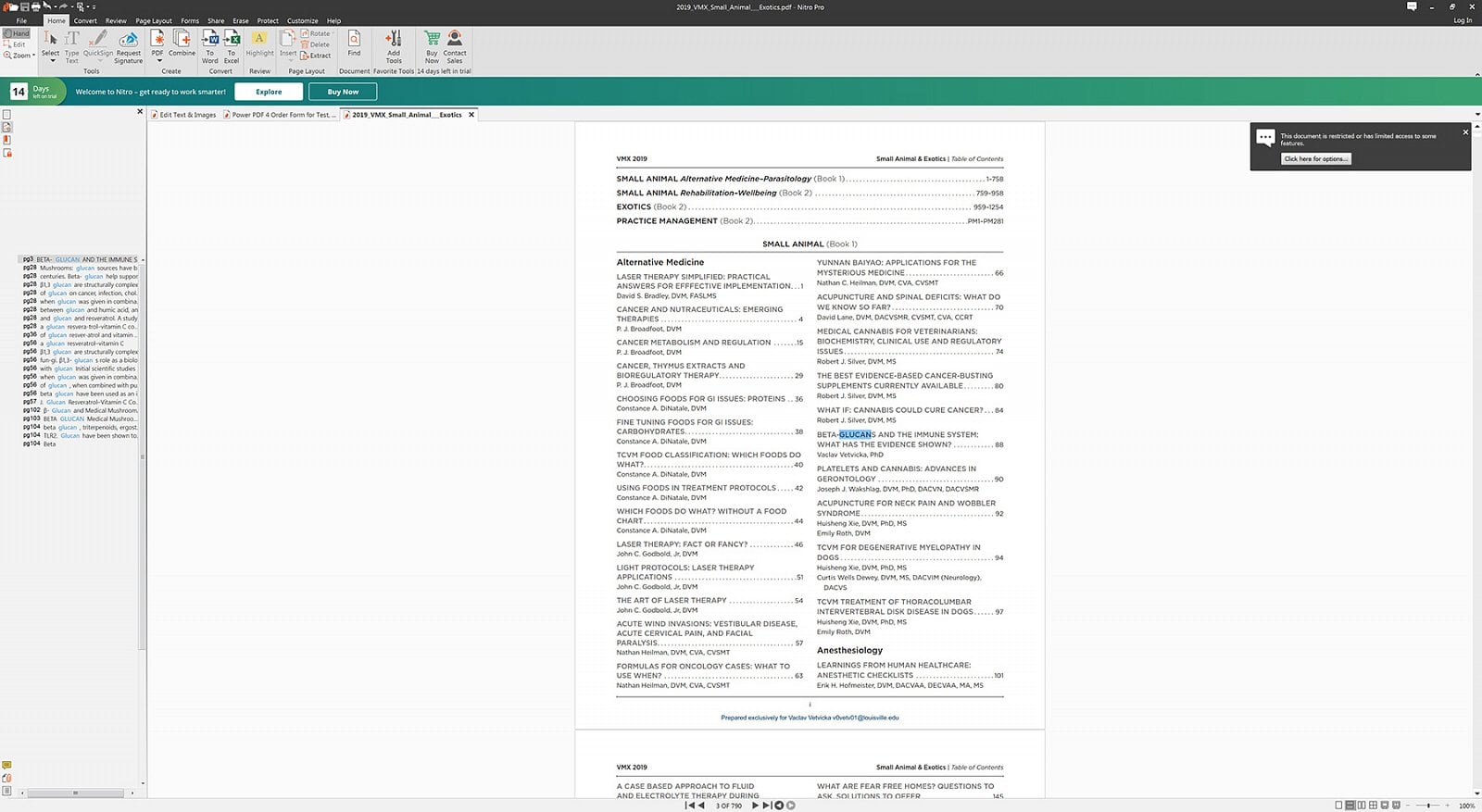Combine files into one PDF
Viewport: 1482px width, 812px height.
[x=182, y=43]
